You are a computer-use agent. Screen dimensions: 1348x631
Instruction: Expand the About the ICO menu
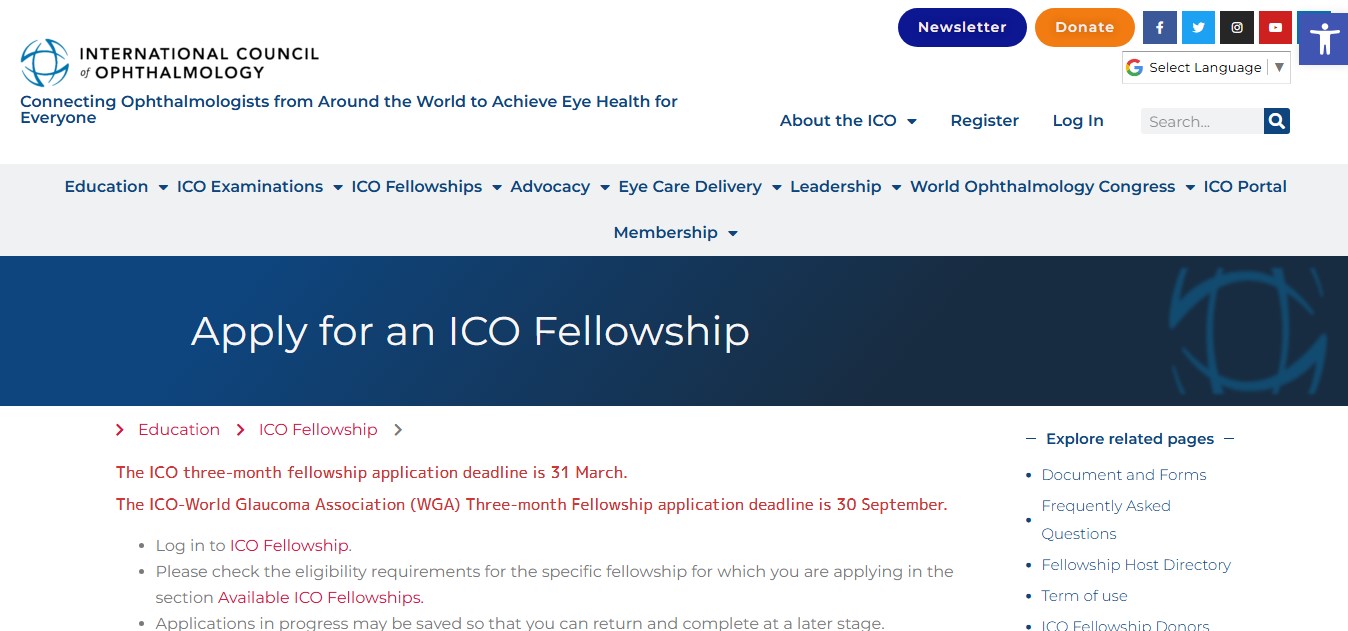[x=848, y=121]
